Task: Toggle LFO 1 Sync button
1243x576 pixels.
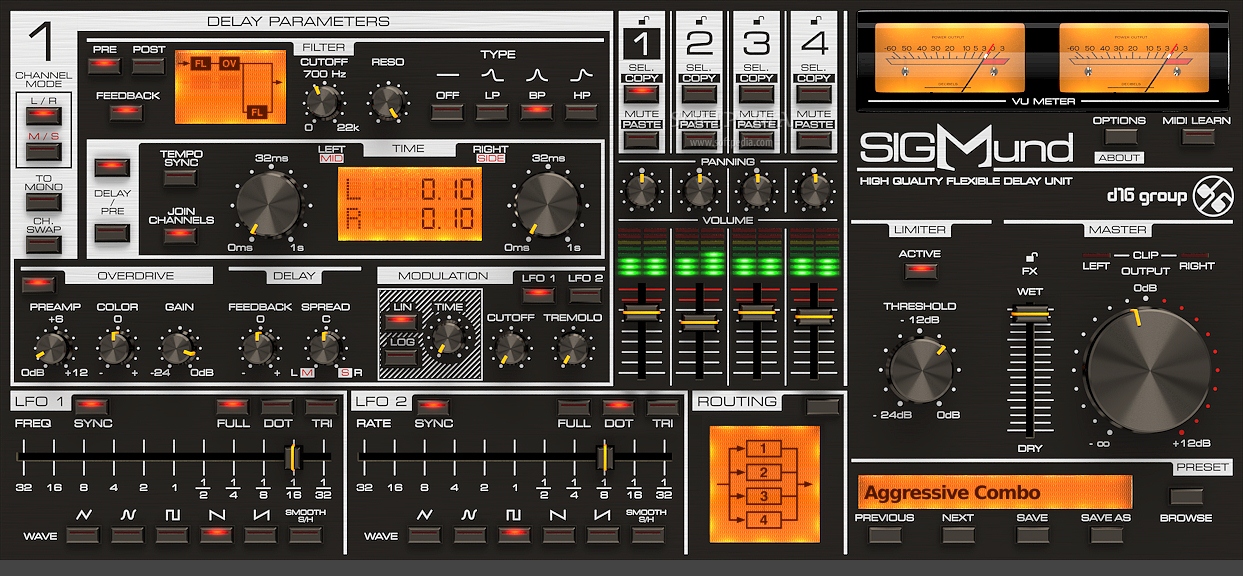Action: (x=92, y=406)
